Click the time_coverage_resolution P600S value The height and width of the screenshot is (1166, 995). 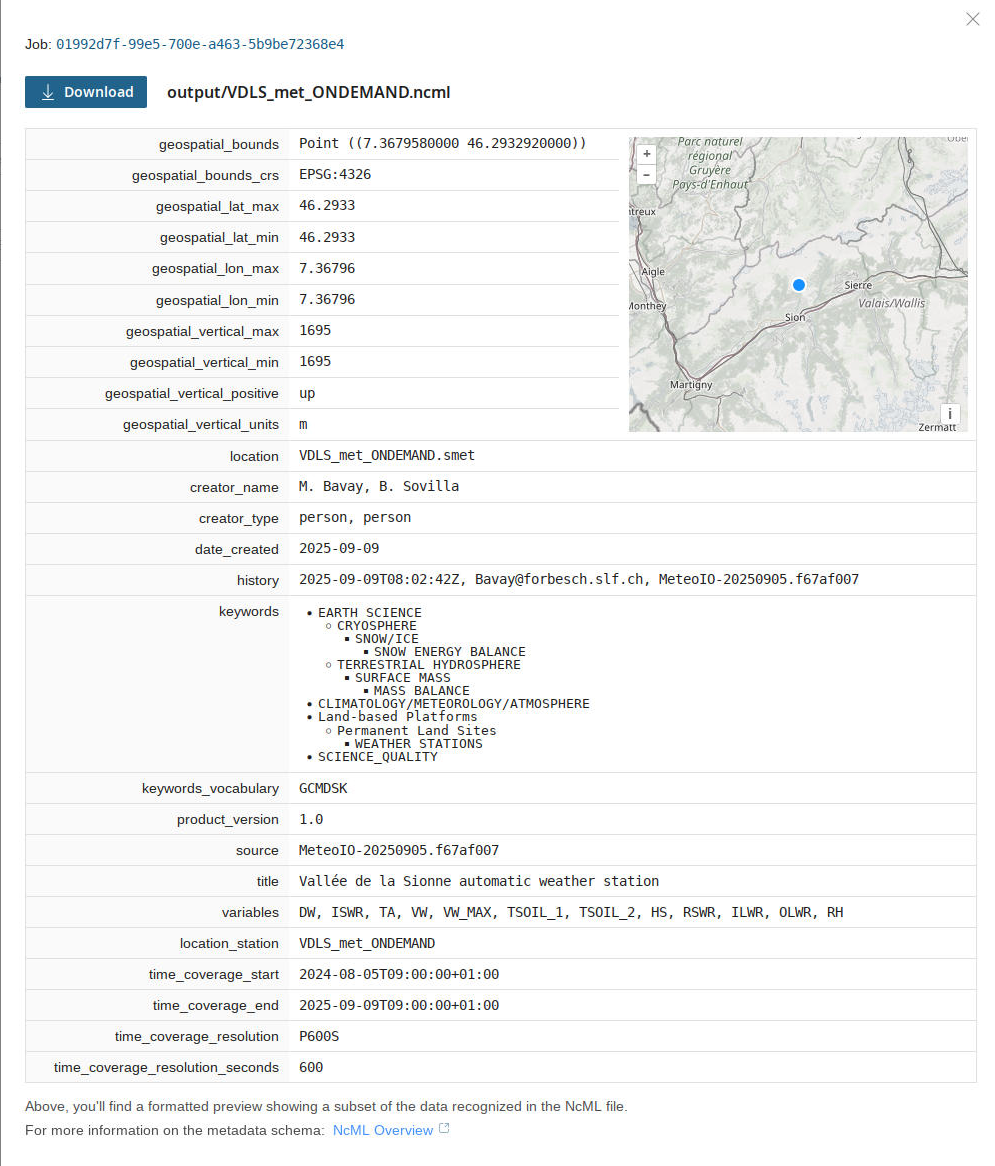click(x=319, y=1036)
